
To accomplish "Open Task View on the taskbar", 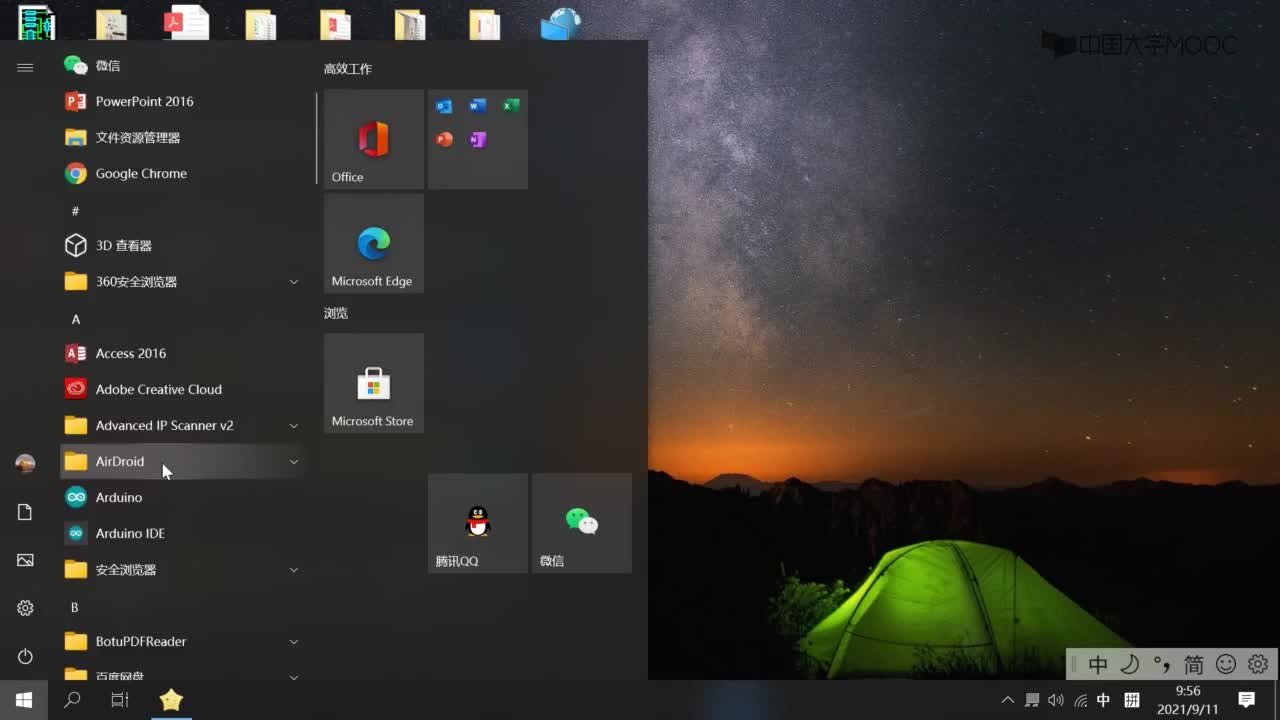I will pyautogui.click(x=120, y=700).
